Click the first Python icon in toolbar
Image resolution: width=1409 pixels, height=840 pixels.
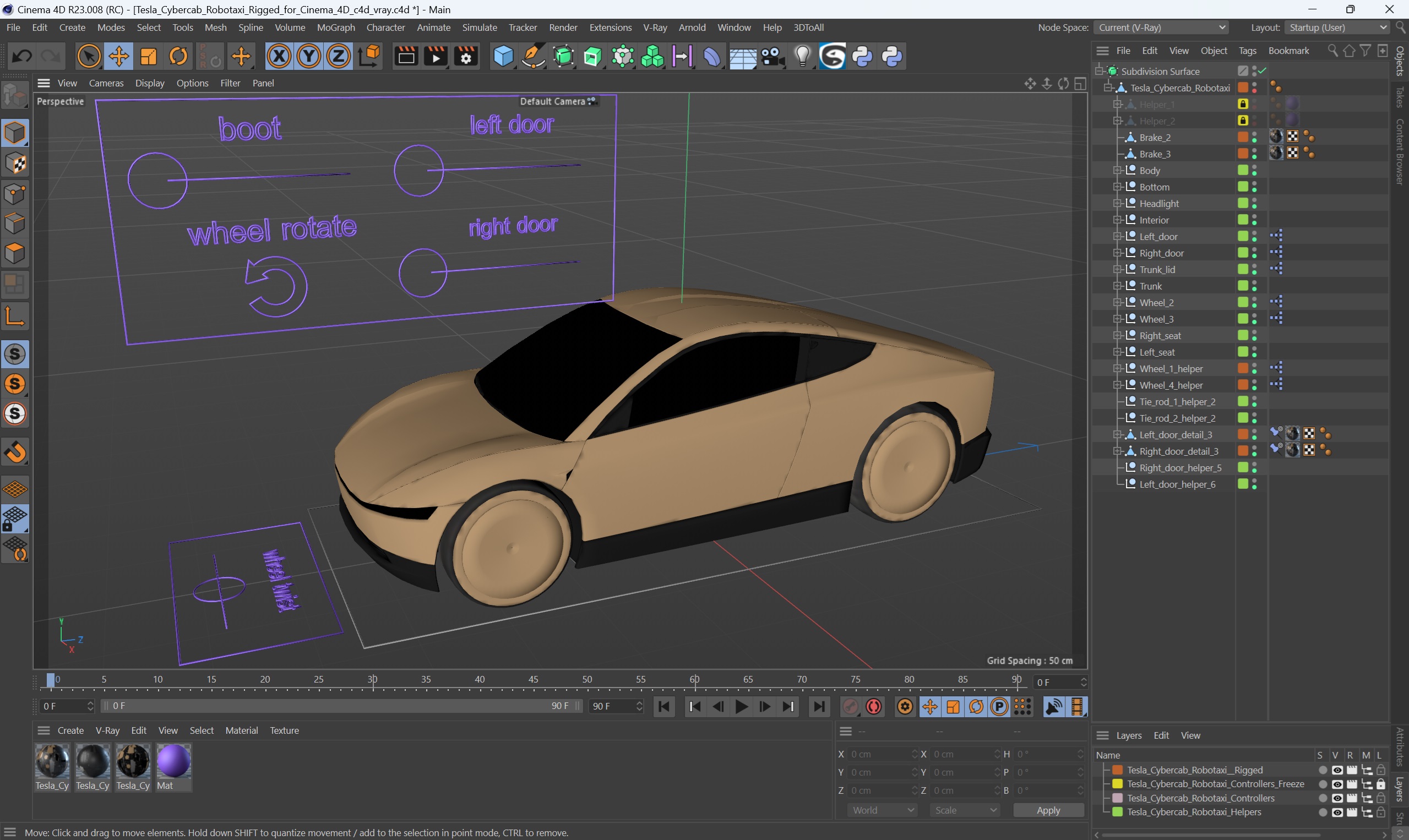pos(862,57)
